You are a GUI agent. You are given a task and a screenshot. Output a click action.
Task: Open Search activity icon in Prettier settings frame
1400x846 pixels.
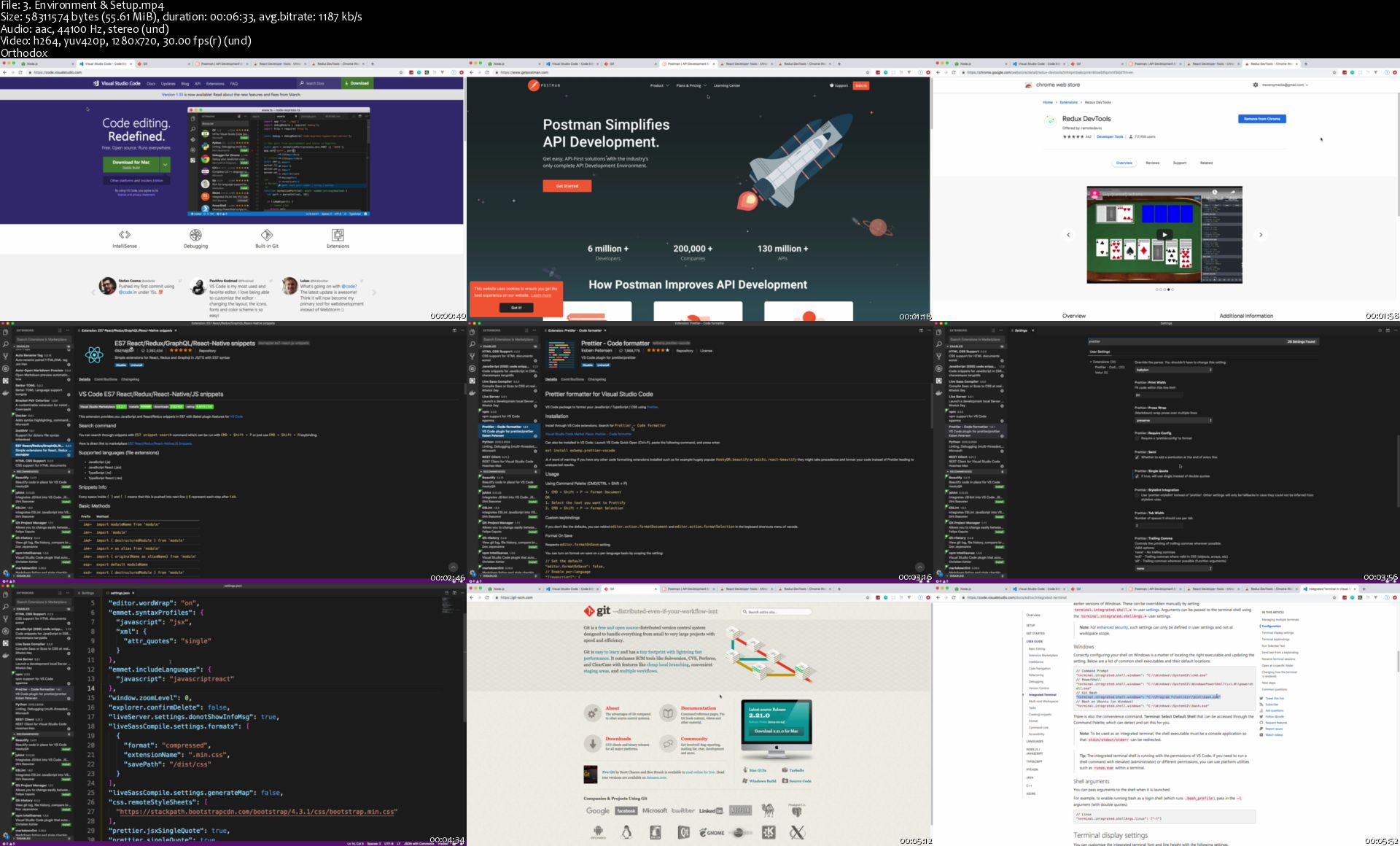click(x=939, y=344)
